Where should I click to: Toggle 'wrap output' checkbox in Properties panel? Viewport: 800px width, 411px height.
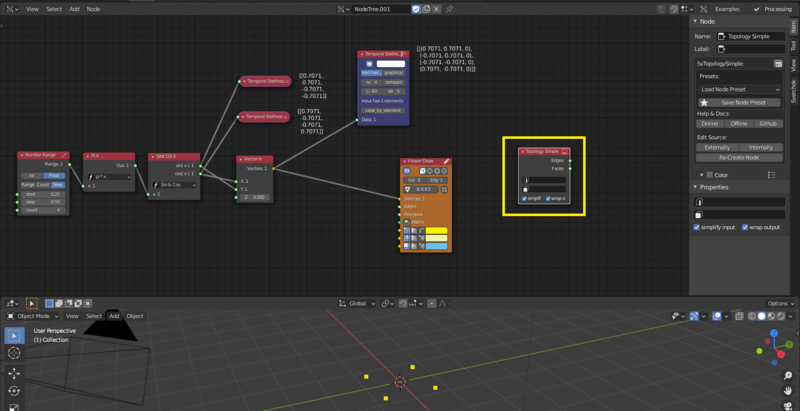(745, 227)
